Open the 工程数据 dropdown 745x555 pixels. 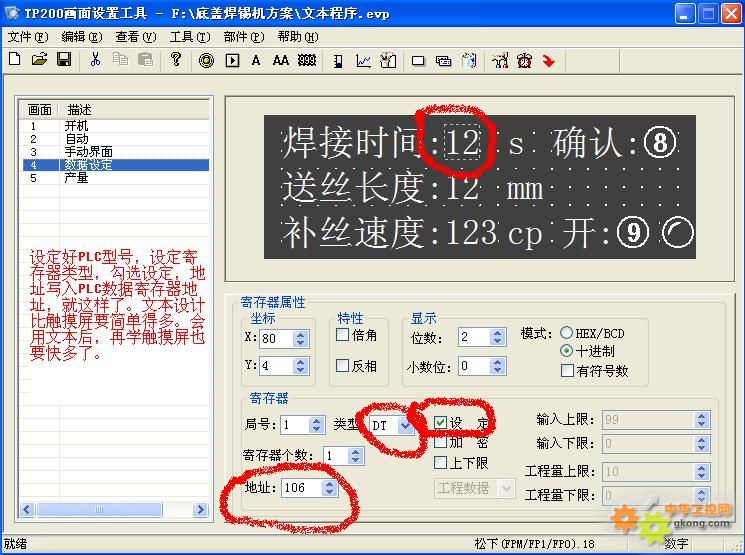pyautogui.click(x=507, y=488)
